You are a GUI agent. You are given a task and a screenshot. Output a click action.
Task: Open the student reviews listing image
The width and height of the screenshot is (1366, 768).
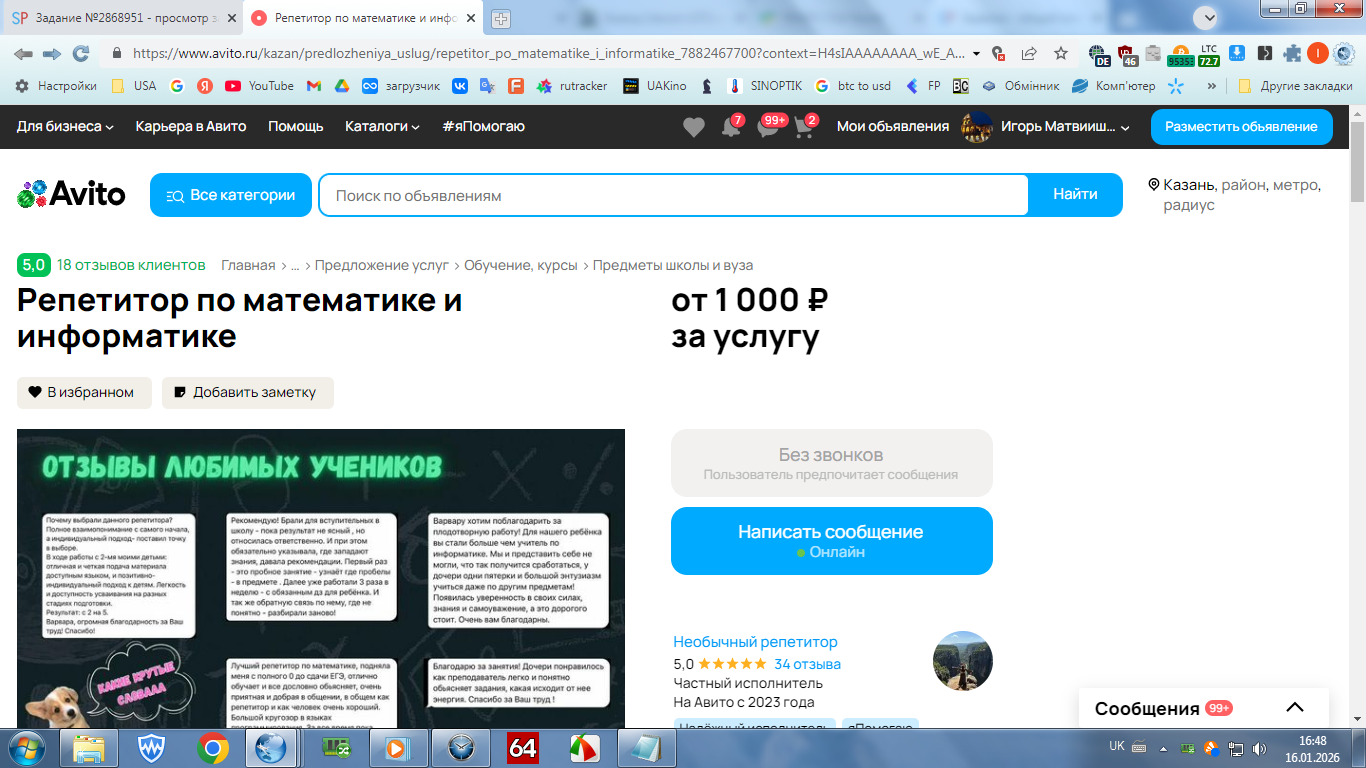[x=321, y=578]
